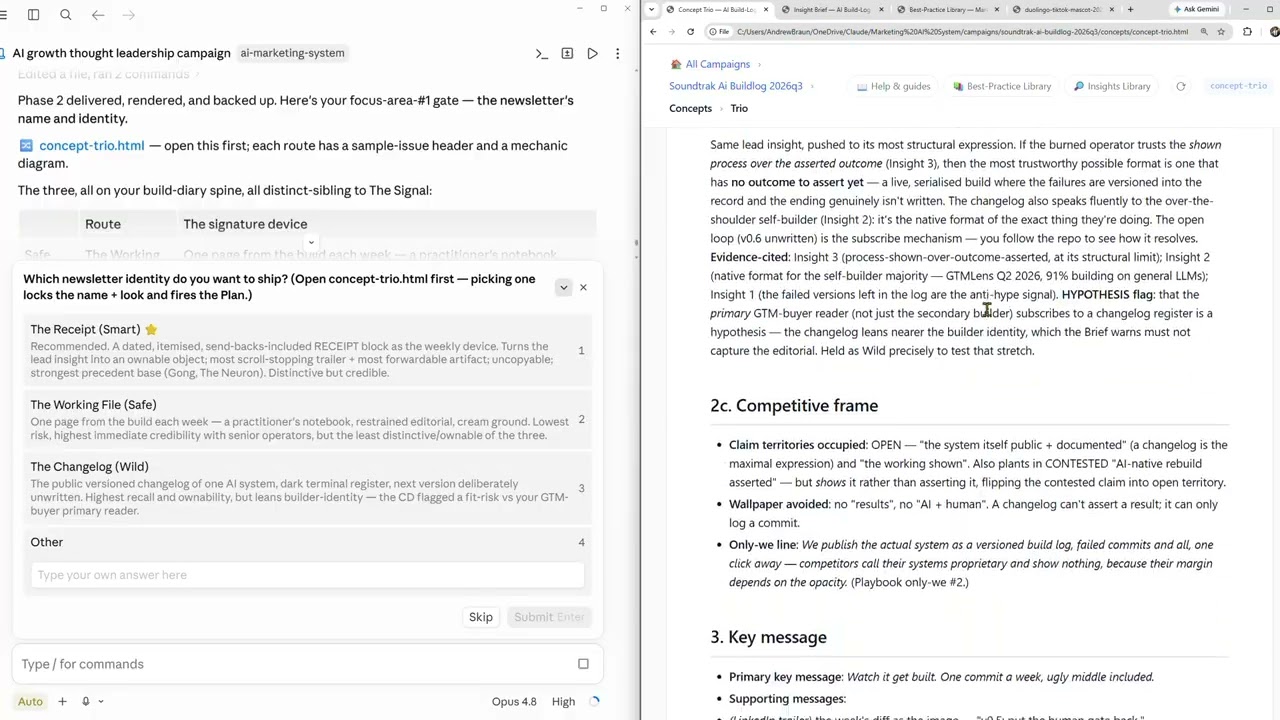Click the browser address bar URL
Screen dimensions: 1280x720
pyautogui.click(x=962, y=32)
